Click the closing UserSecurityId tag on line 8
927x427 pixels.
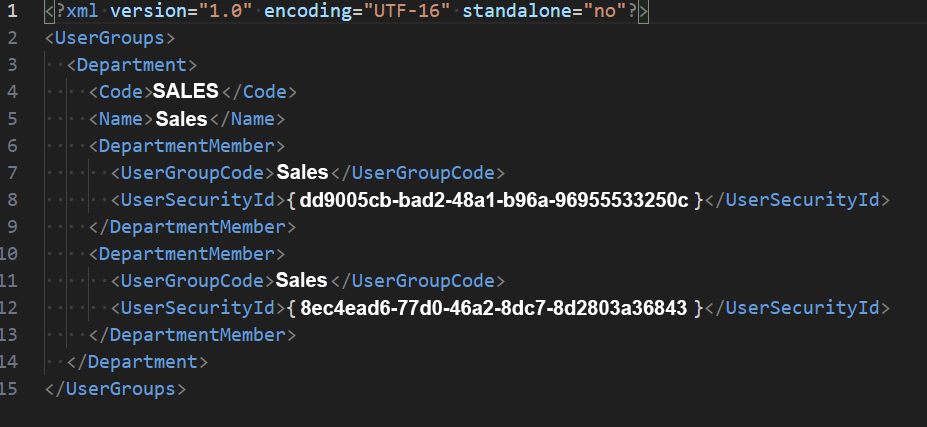797,199
